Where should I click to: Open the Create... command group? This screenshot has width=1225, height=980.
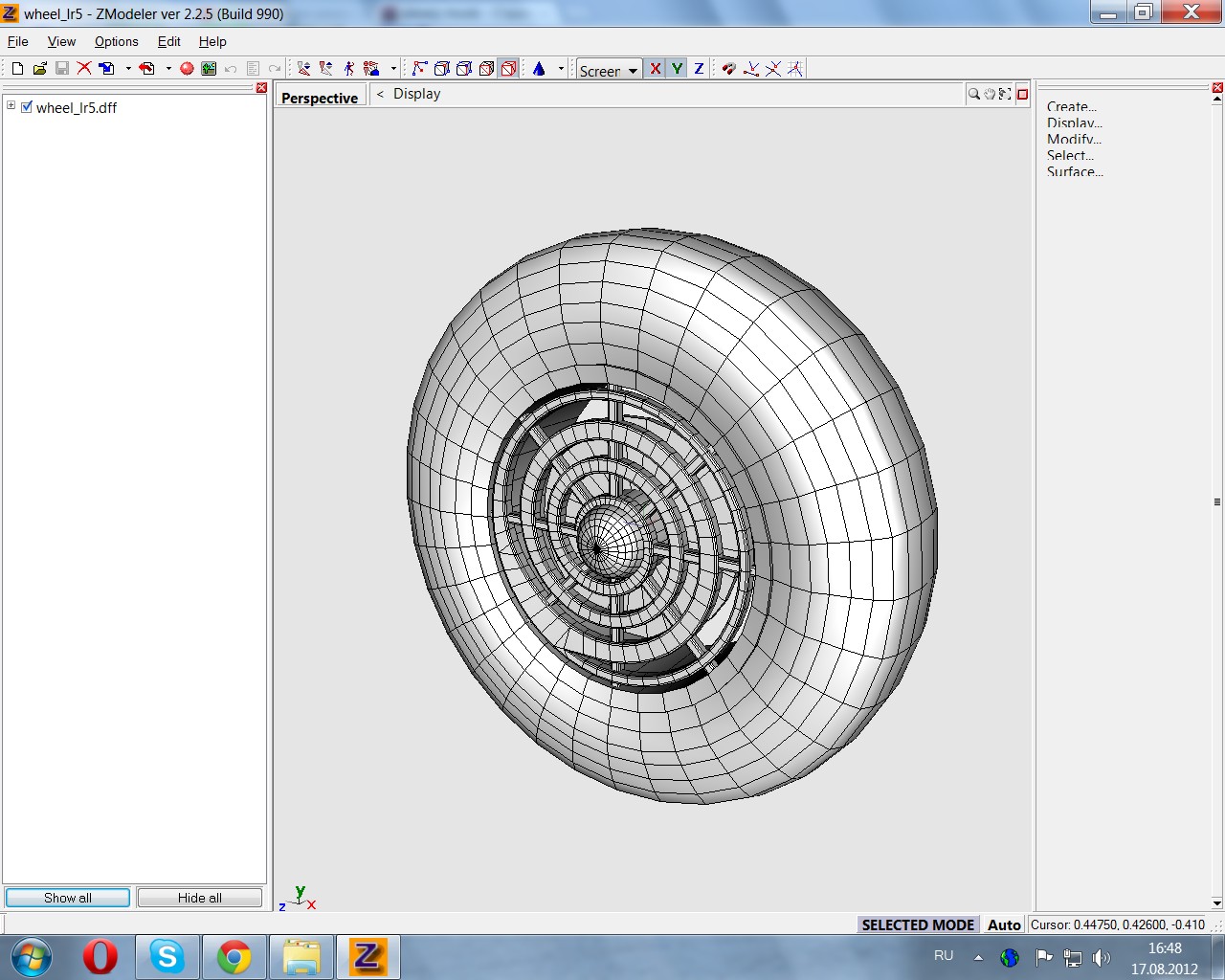click(x=1072, y=106)
